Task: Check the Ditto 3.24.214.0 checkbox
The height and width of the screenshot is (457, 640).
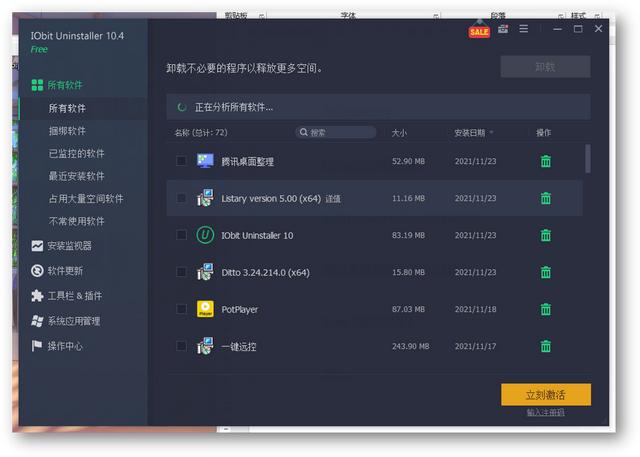Action: (181, 272)
